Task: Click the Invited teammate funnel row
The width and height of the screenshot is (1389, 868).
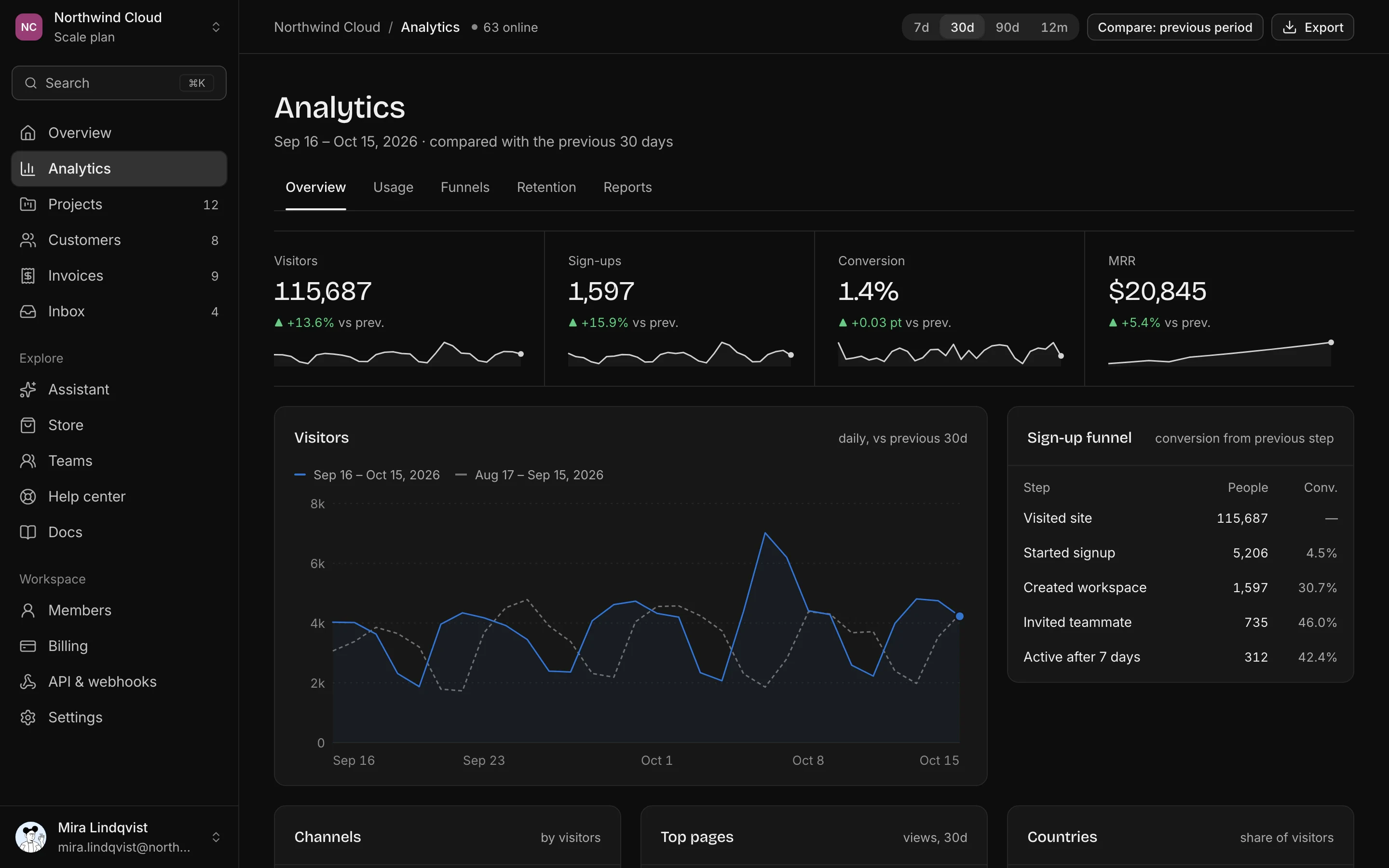Action: (x=1180, y=622)
